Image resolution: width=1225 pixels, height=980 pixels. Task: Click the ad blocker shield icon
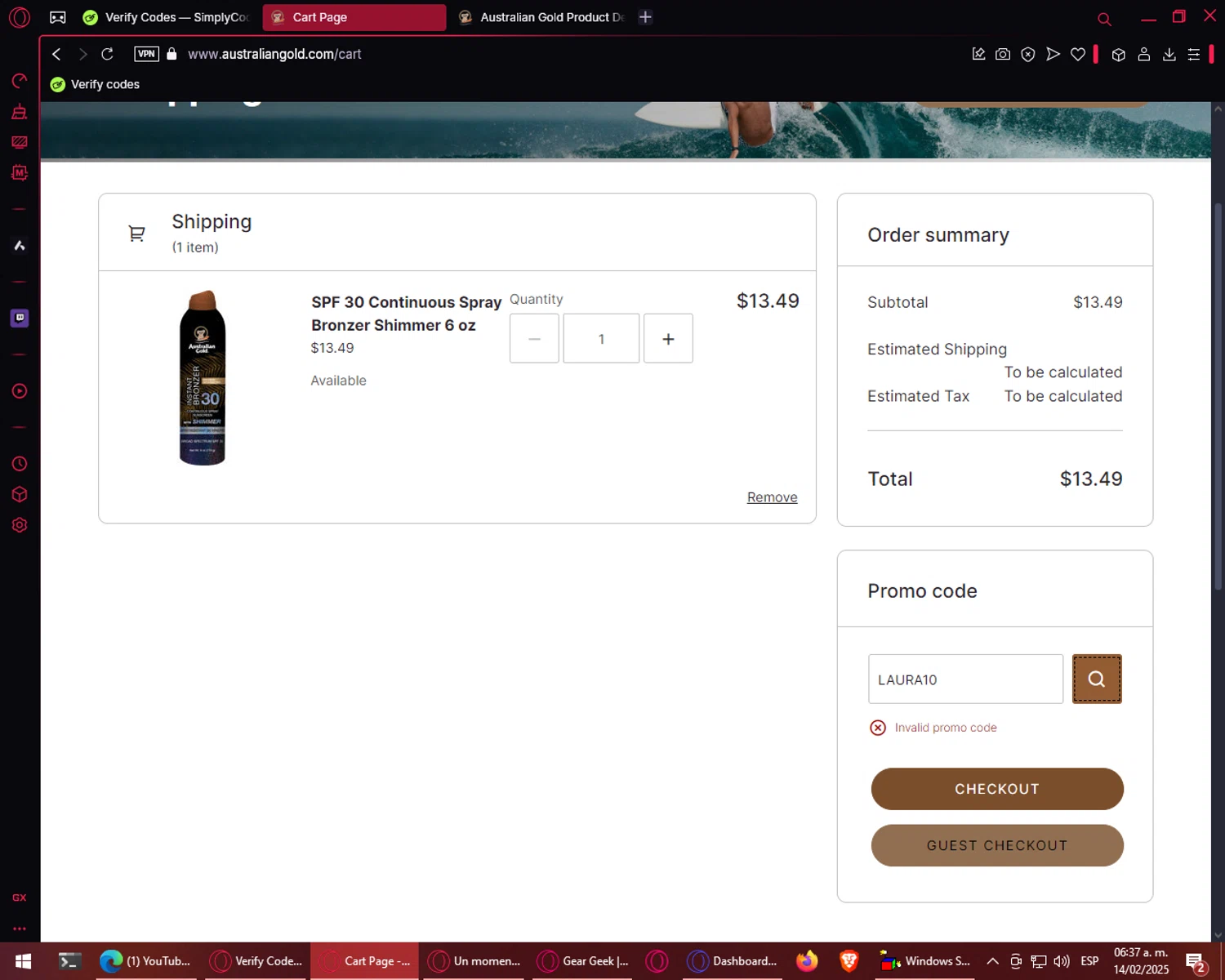[1028, 54]
